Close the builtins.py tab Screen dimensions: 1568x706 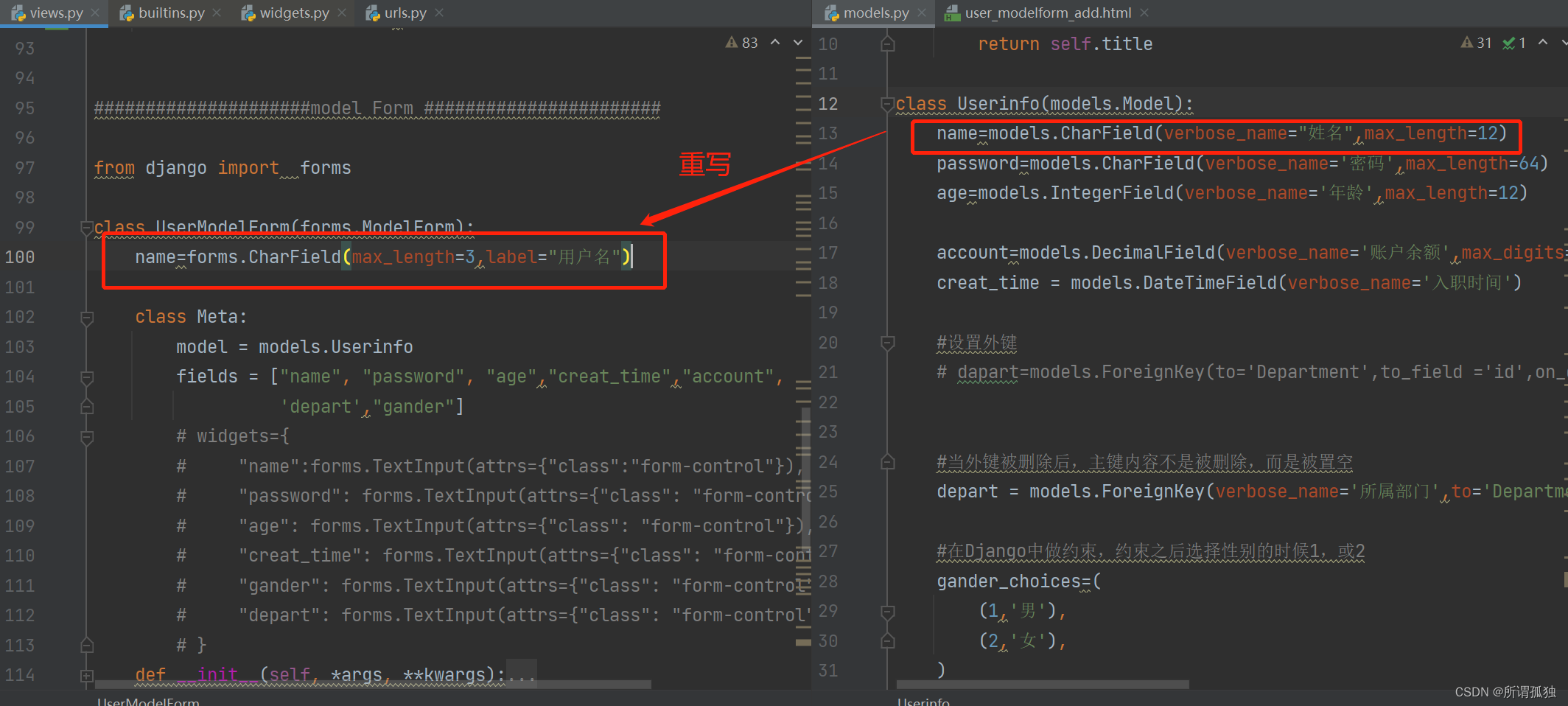pos(217,13)
